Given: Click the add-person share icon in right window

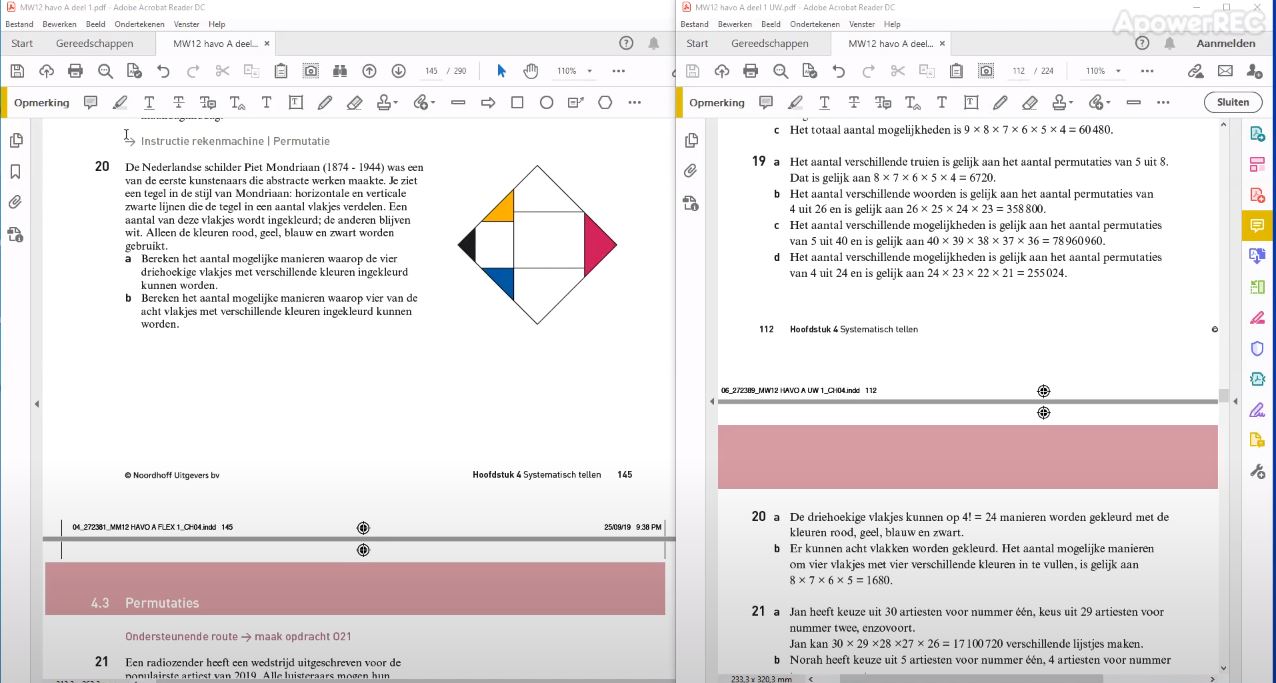Looking at the screenshot, I should point(1254,71).
